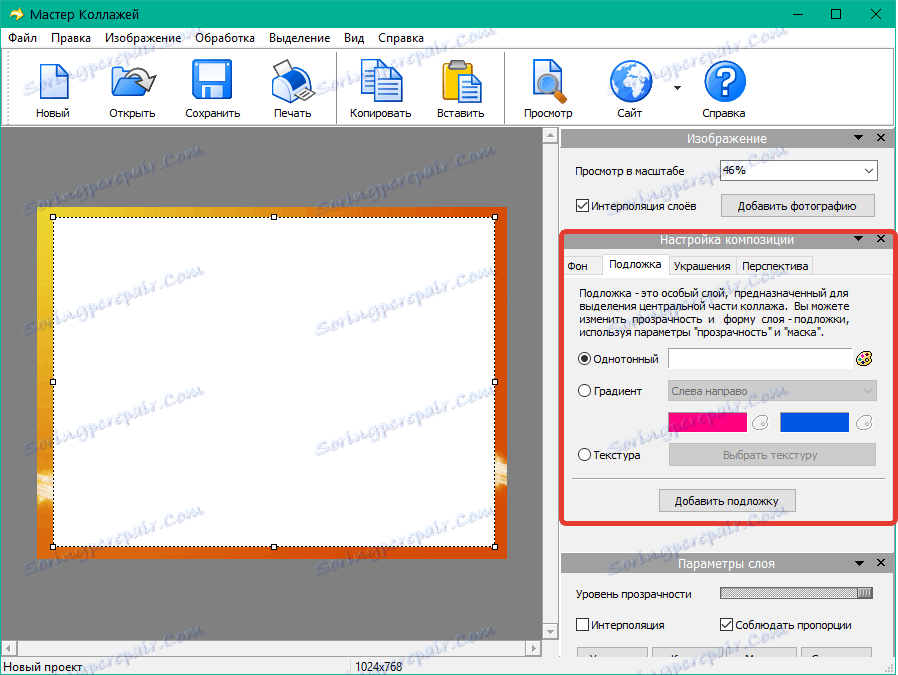Click Добавить фотографию button
This screenshot has height=675, width=898.
click(x=797, y=206)
